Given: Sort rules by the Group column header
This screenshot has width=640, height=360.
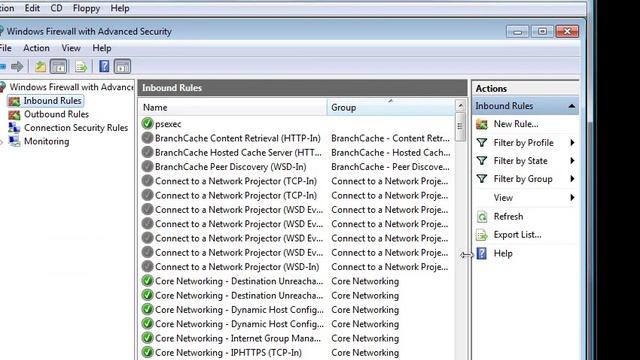Looking at the screenshot, I should 390,107.
